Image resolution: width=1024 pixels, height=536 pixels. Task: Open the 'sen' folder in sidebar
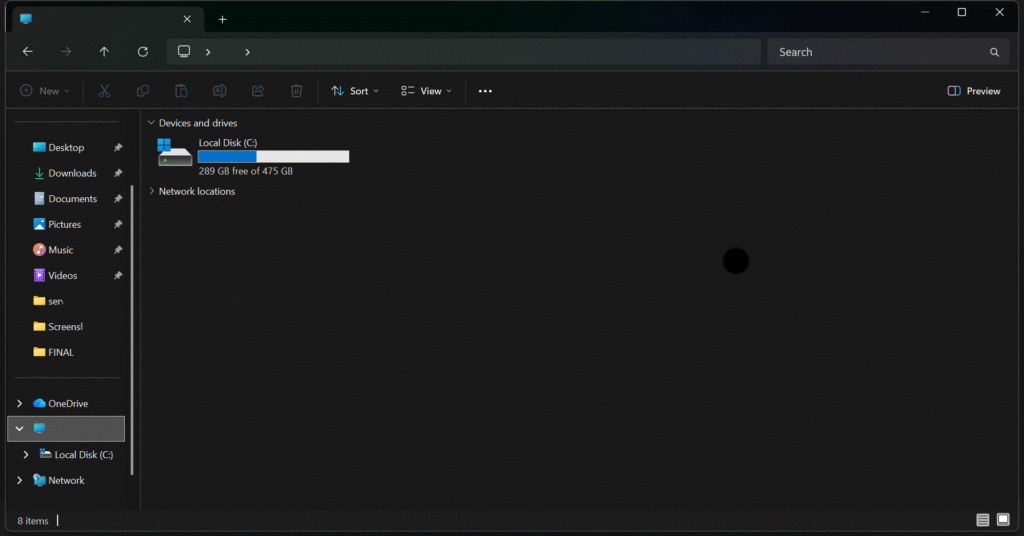click(56, 301)
